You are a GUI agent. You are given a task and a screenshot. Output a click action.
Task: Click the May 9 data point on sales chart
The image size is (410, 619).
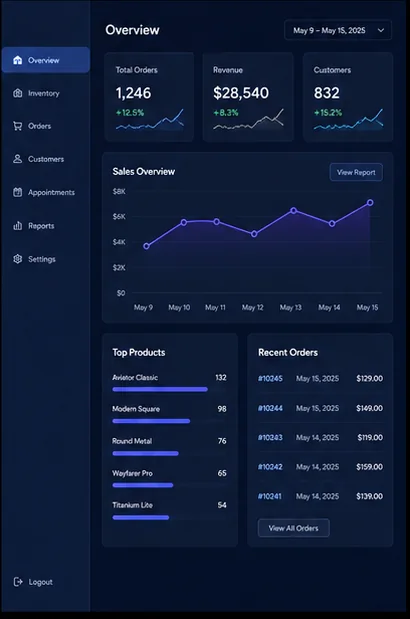pyautogui.click(x=146, y=246)
